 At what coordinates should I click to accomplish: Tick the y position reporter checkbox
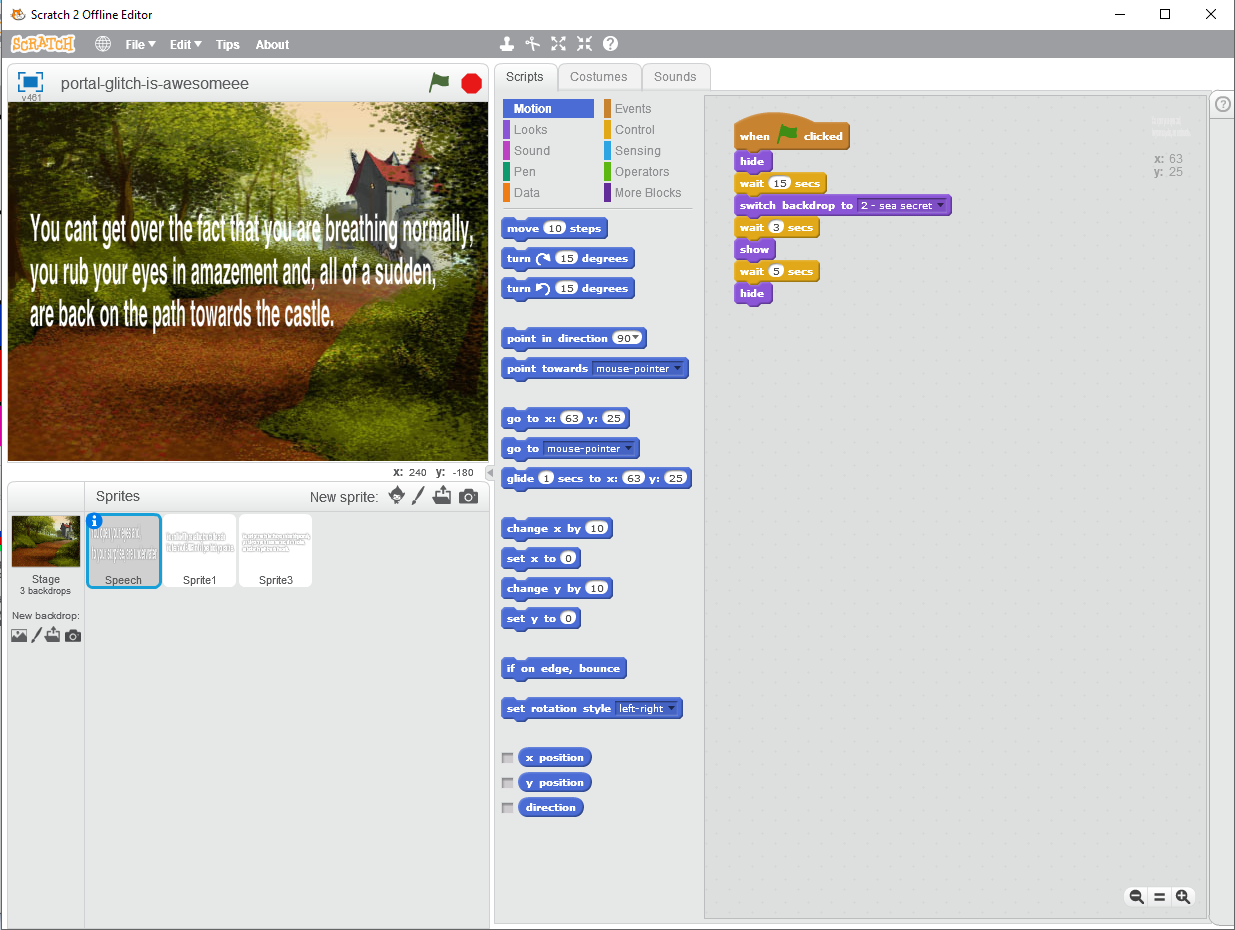[508, 783]
